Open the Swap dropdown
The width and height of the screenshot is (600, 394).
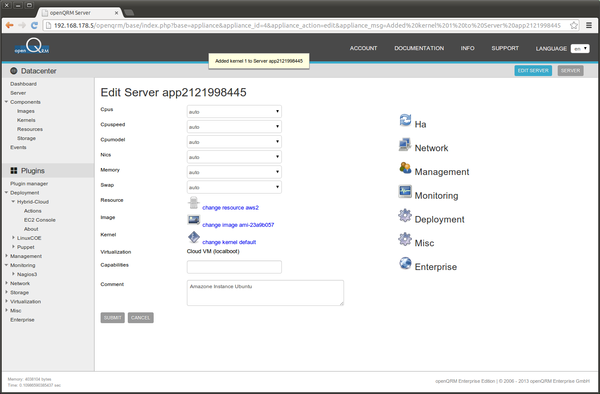[x=234, y=187]
